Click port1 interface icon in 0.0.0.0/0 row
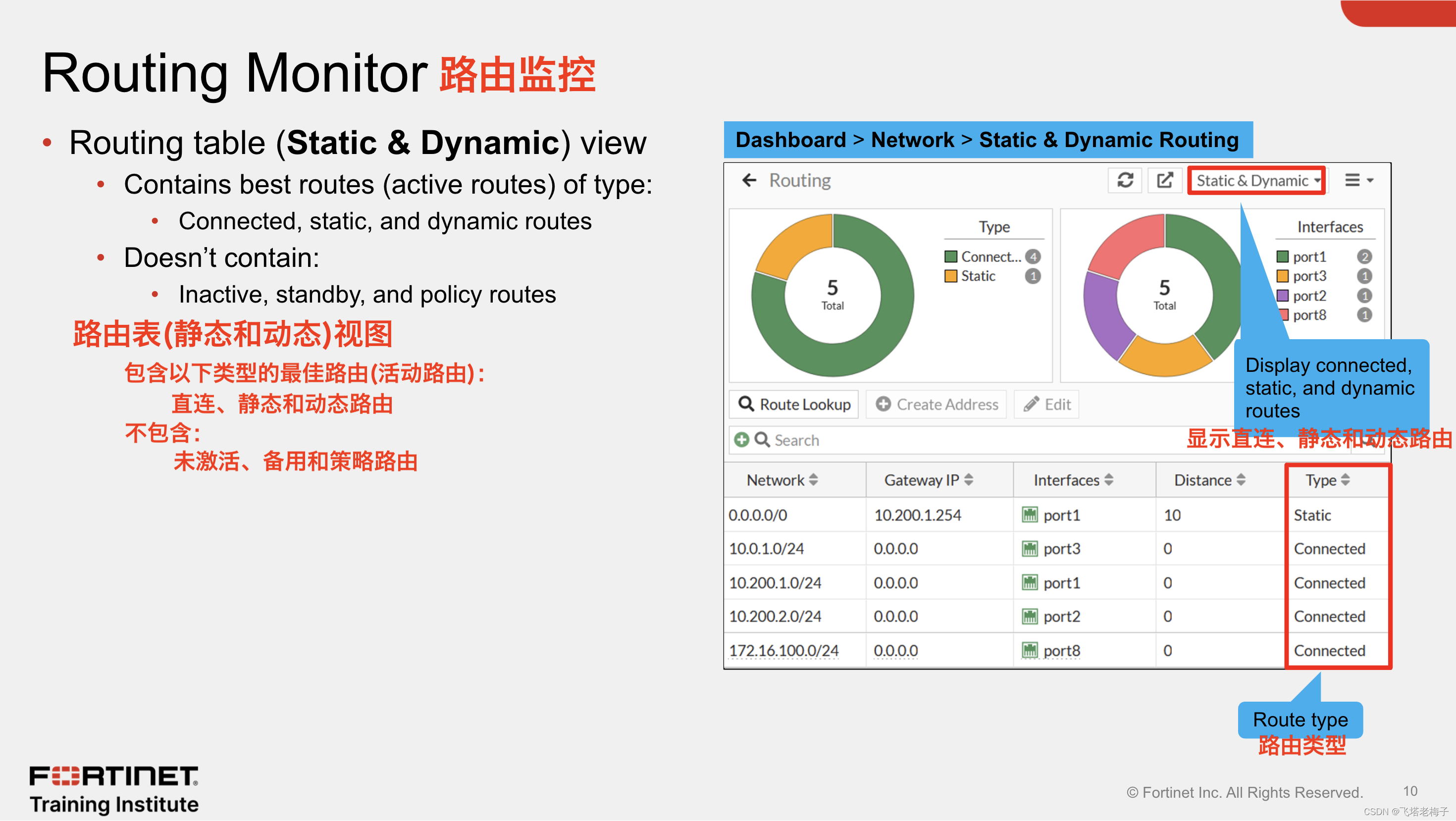Image resolution: width=1456 pixels, height=821 pixels. 1030,515
